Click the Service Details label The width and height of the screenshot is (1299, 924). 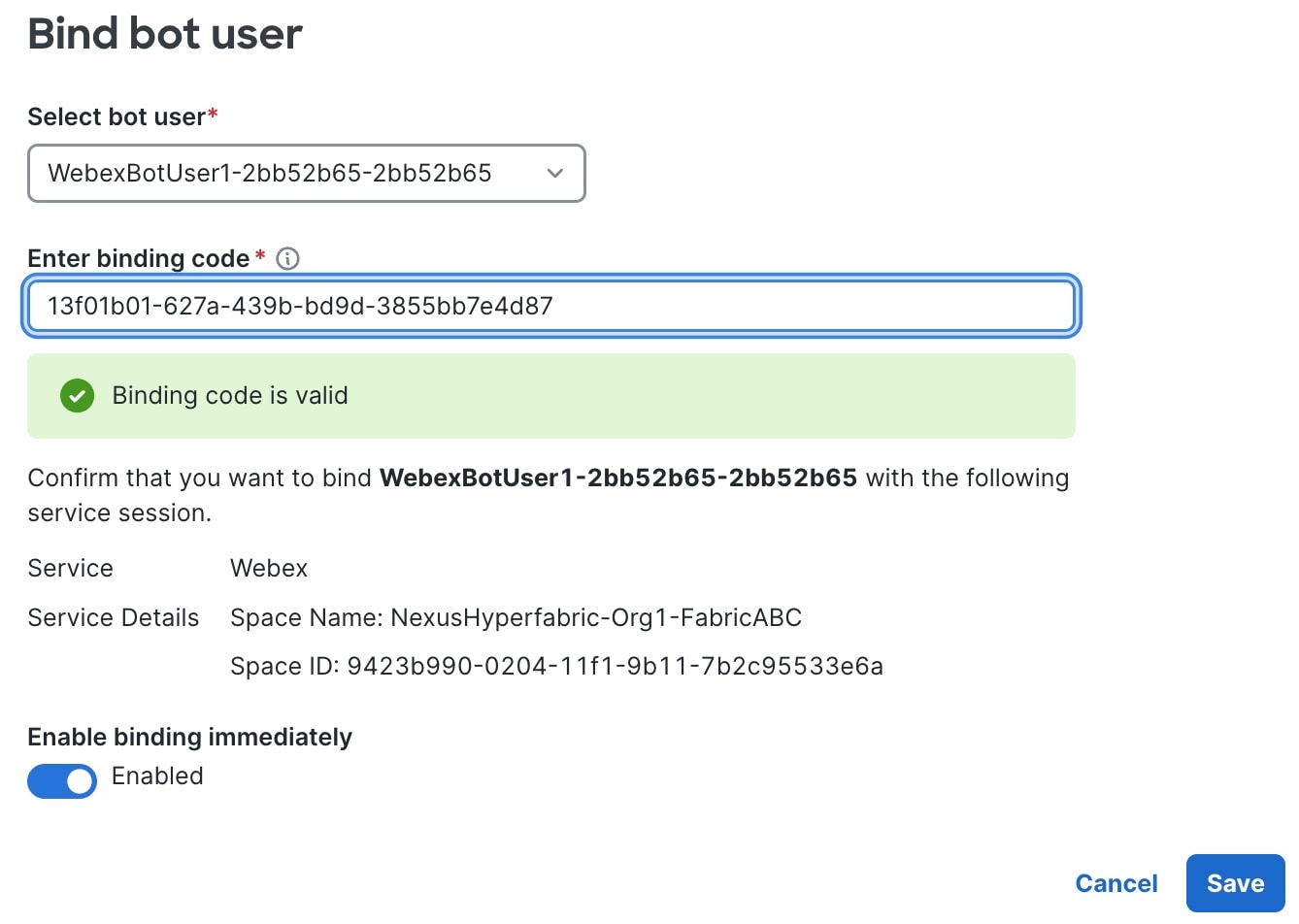pos(114,617)
